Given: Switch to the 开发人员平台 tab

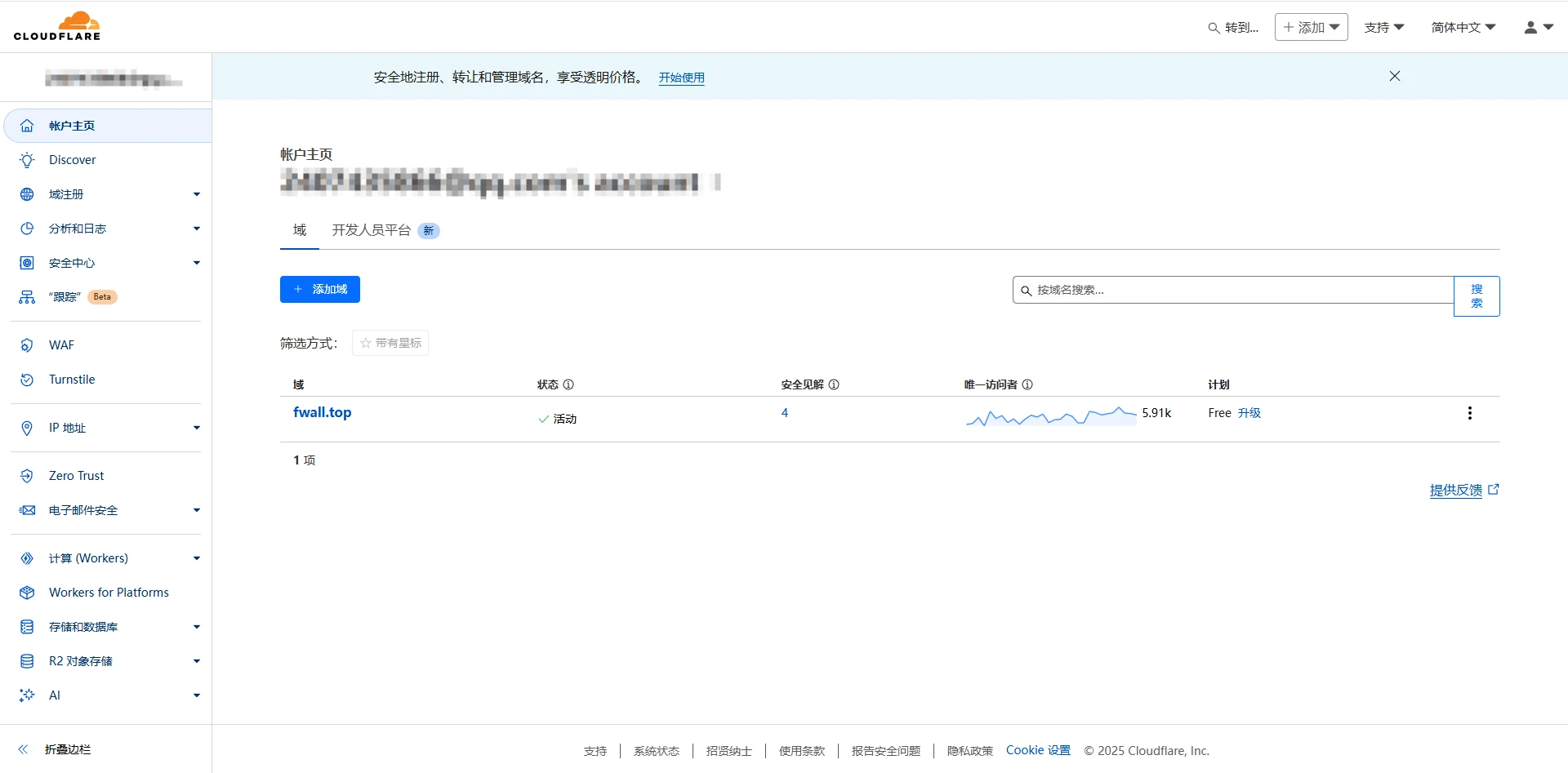Looking at the screenshot, I should [372, 230].
